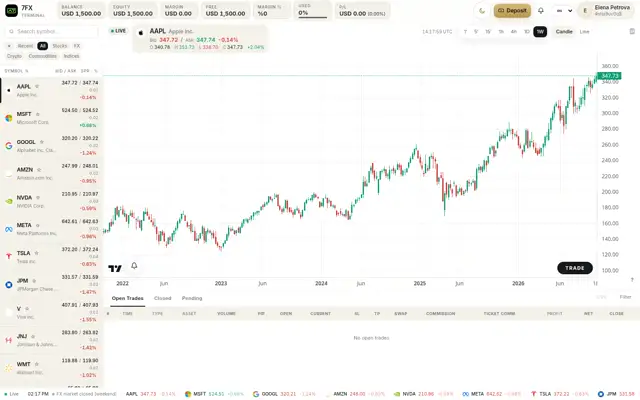Switch chart type to Line

click(x=584, y=31)
